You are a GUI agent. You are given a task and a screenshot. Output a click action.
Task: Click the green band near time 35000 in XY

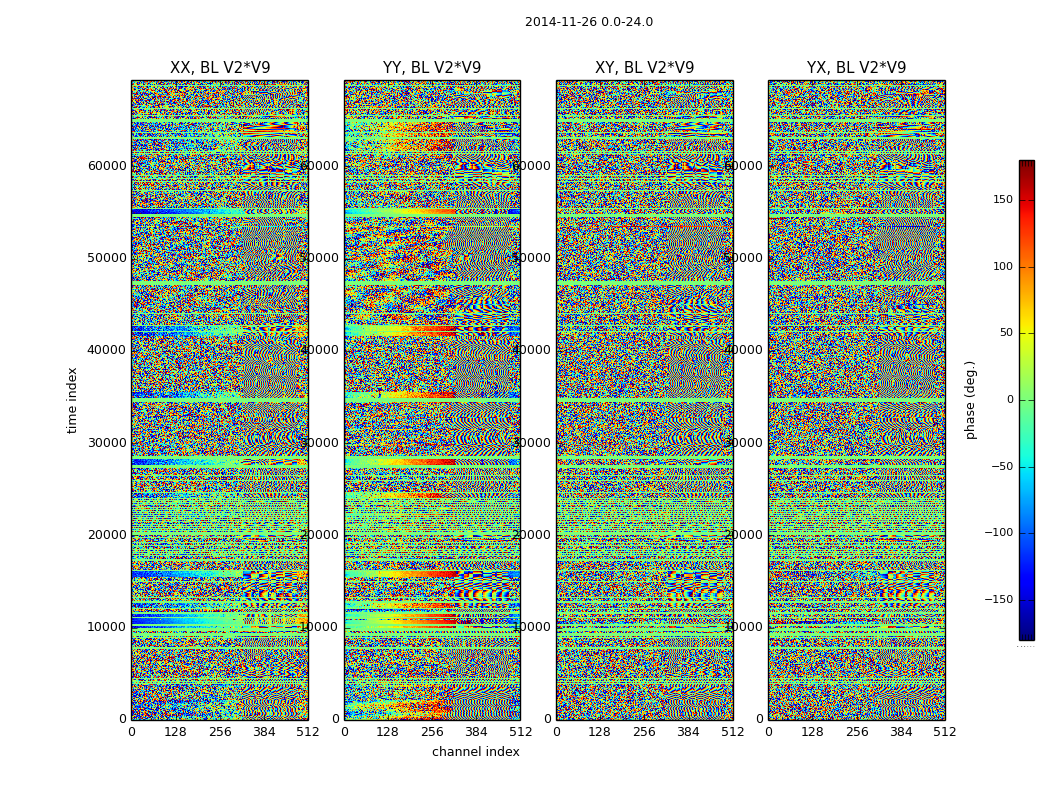645,400
